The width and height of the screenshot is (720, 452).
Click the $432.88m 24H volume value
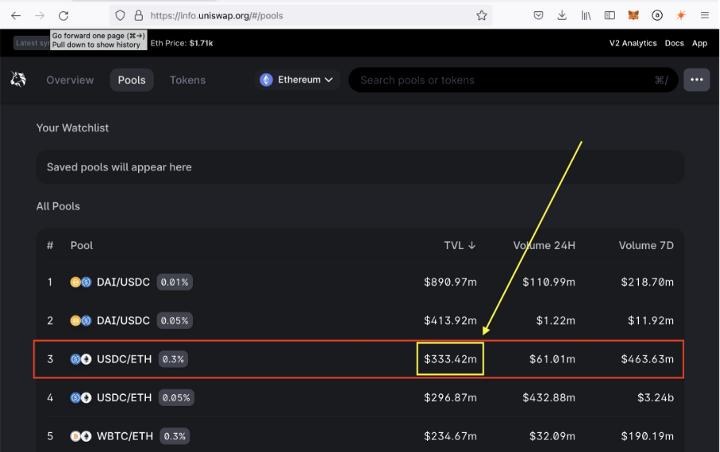(549, 398)
